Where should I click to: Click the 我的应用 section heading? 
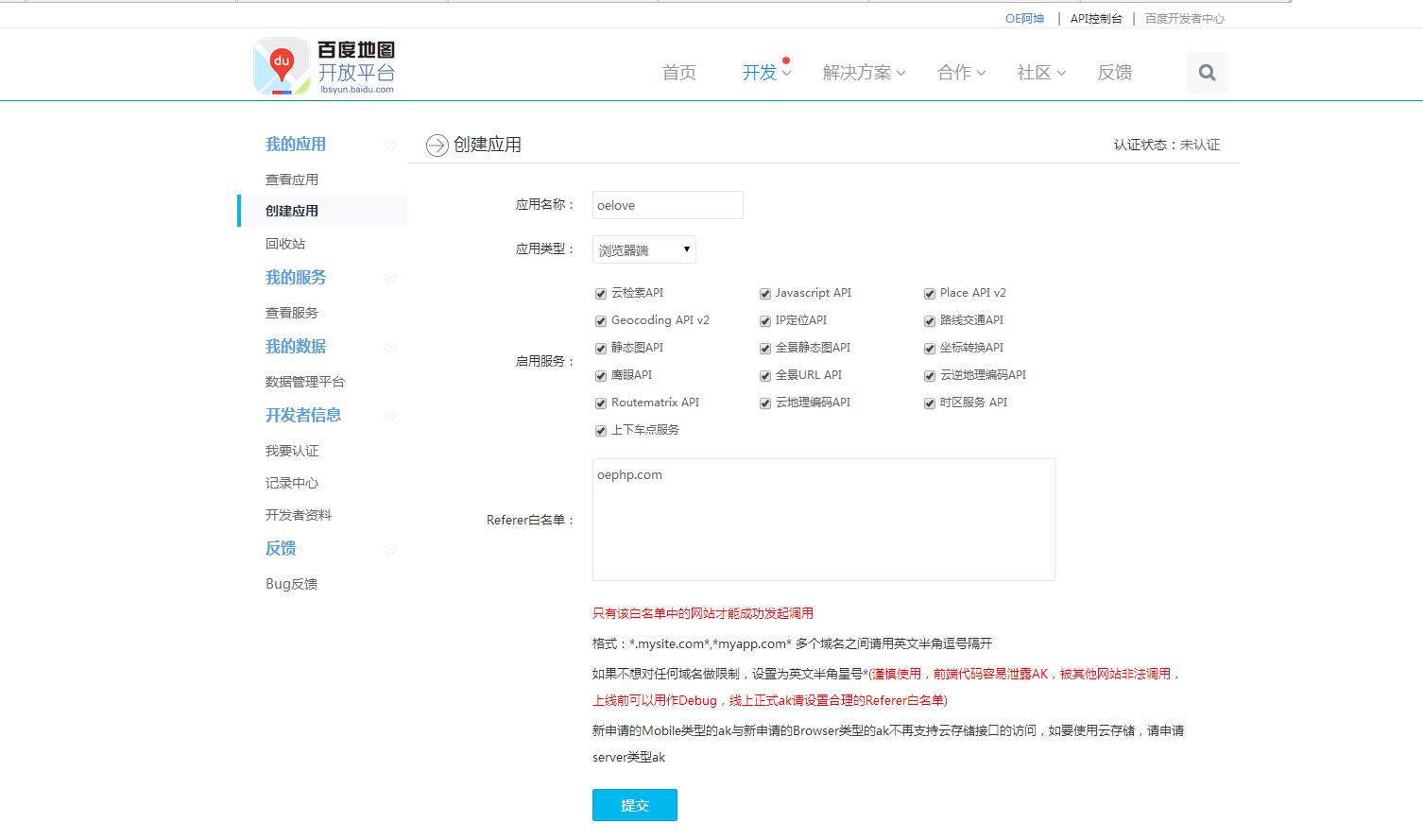coord(296,145)
